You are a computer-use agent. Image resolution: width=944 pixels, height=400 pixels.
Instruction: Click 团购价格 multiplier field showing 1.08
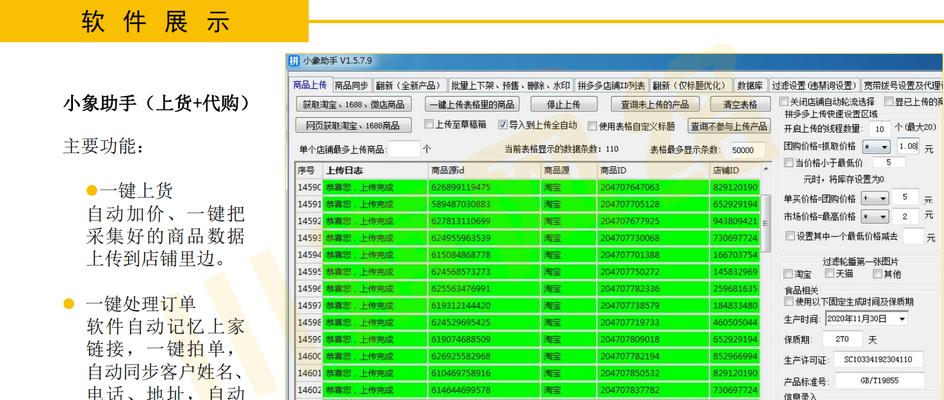908,146
